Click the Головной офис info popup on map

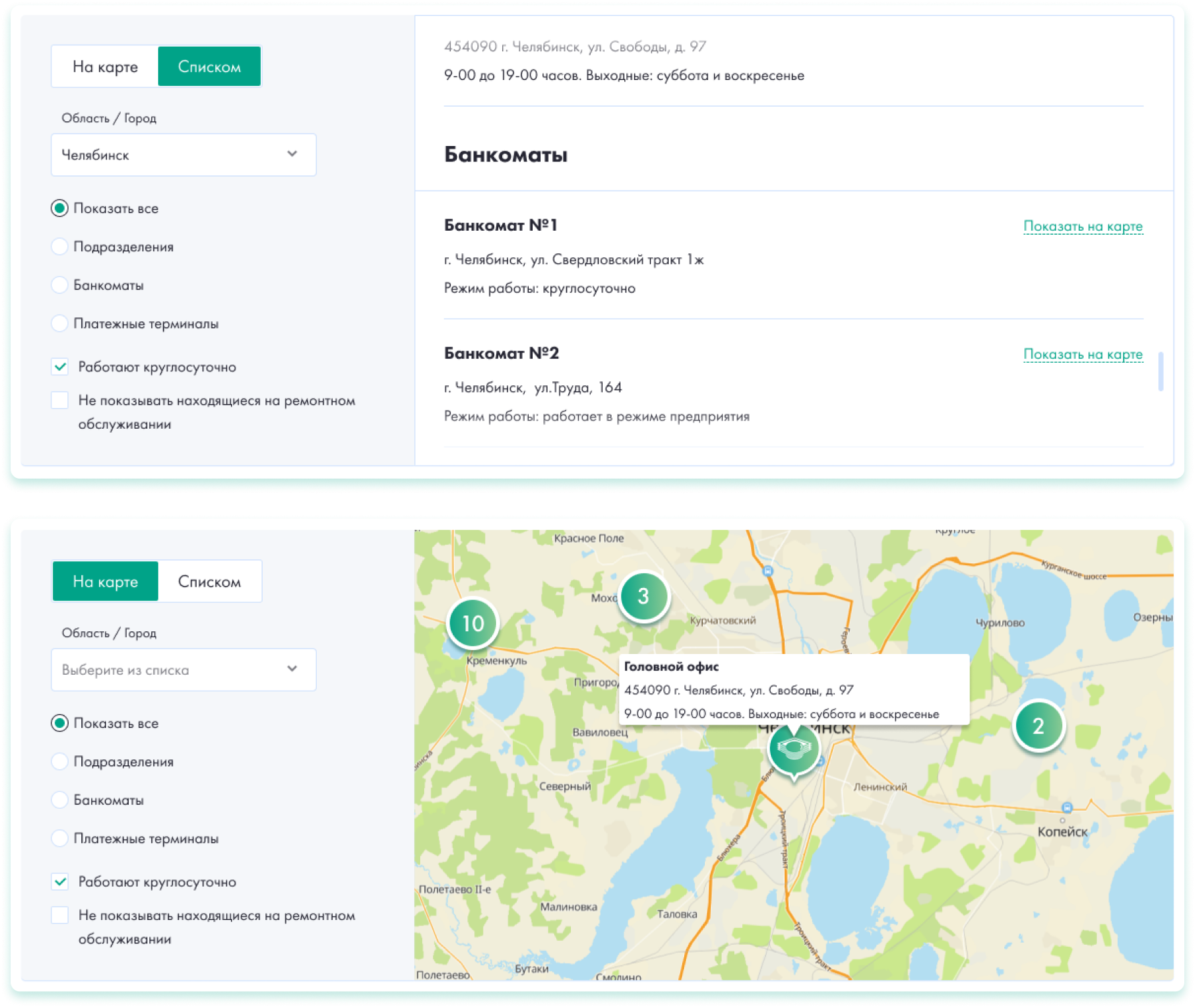click(794, 689)
